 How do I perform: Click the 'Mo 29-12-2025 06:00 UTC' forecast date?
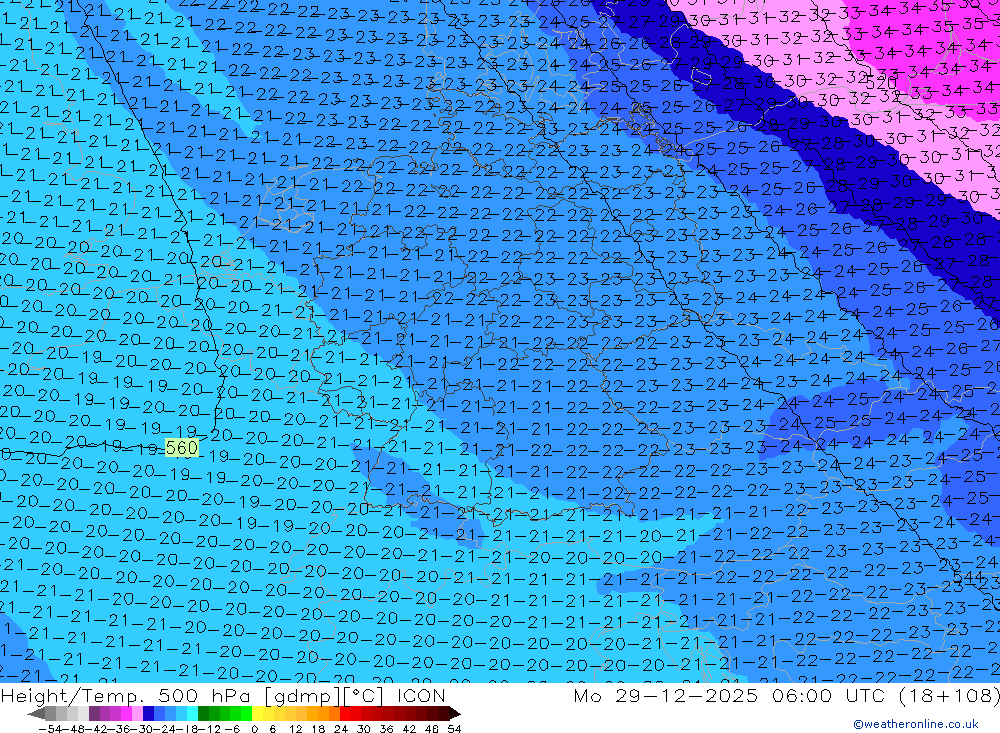[x=732, y=695]
